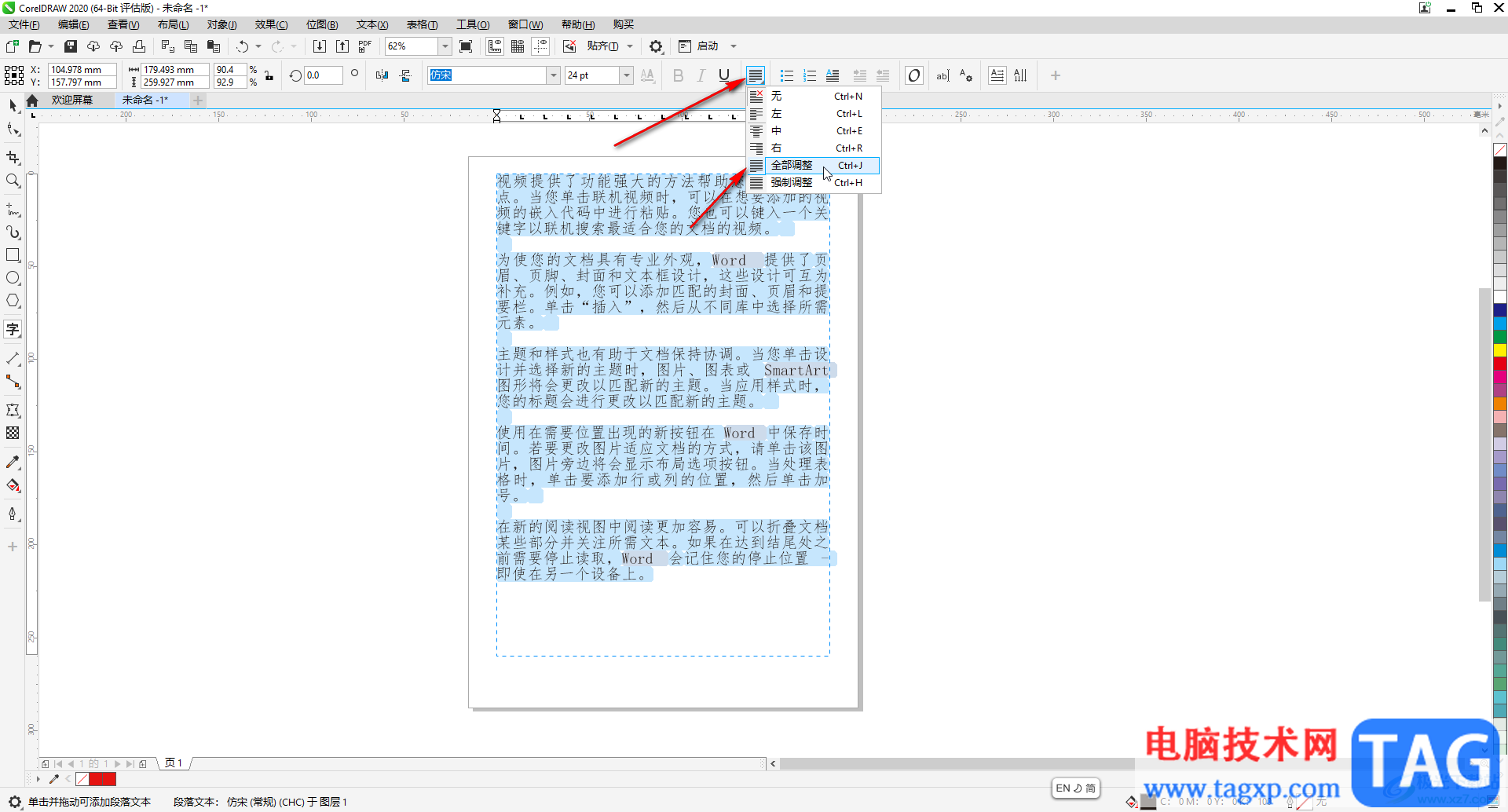Click the Mirror text horizontally icon
Screen dimensions: 1508x812
pyautogui.click(x=382, y=75)
